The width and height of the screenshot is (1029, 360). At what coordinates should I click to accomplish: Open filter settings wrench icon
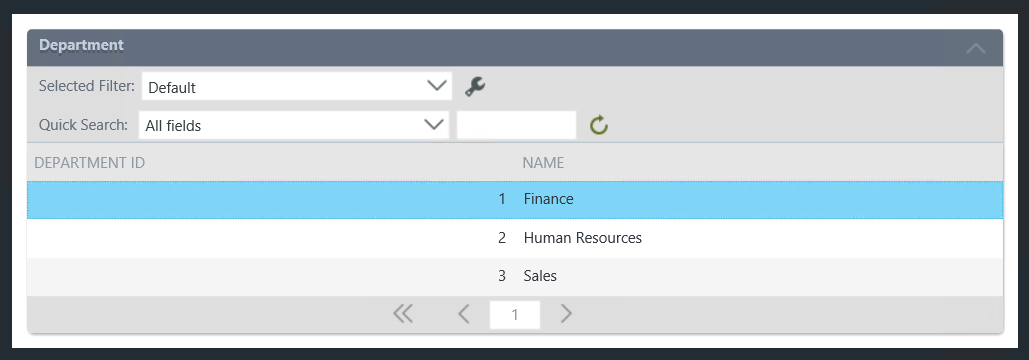point(474,86)
